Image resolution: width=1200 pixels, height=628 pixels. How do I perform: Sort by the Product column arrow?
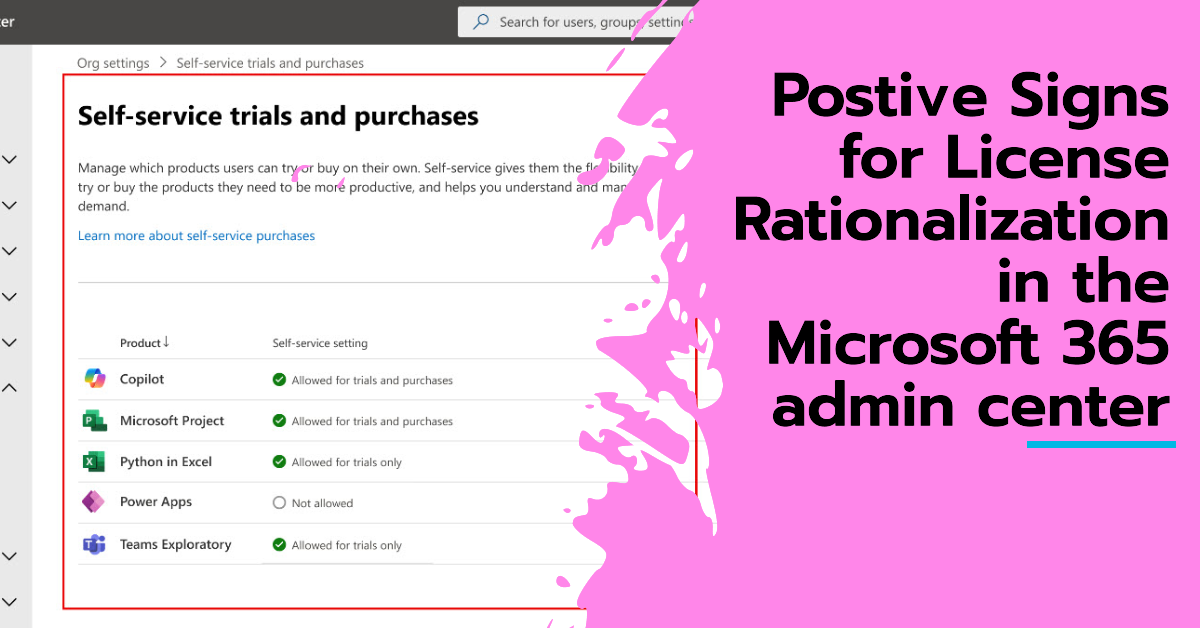tap(166, 343)
